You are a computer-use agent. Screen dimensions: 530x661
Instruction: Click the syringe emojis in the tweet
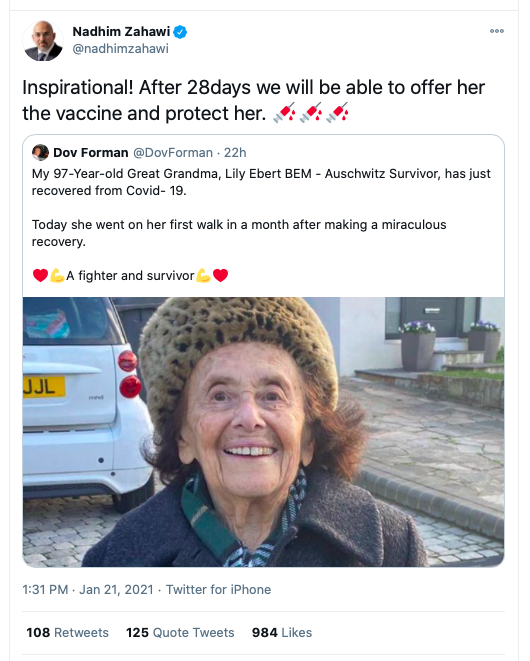311,113
